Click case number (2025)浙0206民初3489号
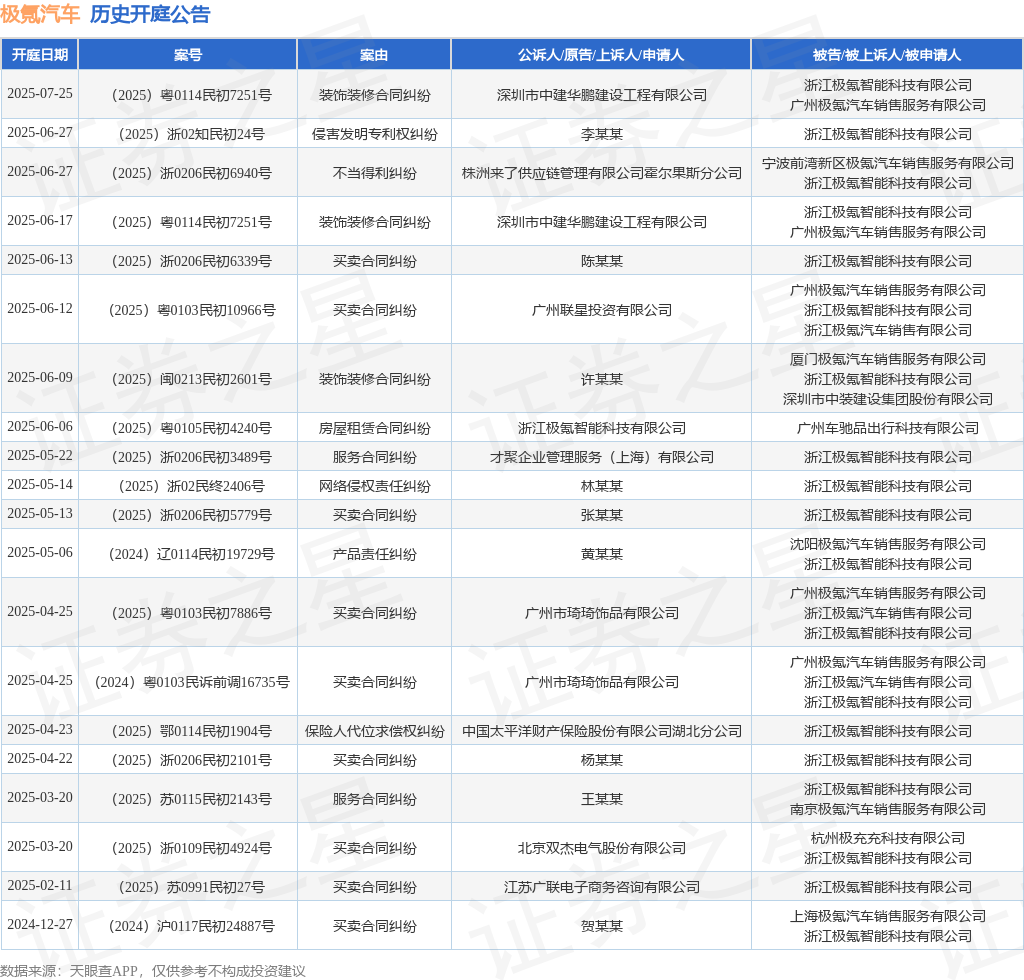The width and height of the screenshot is (1024, 980). tap(191, 457)
